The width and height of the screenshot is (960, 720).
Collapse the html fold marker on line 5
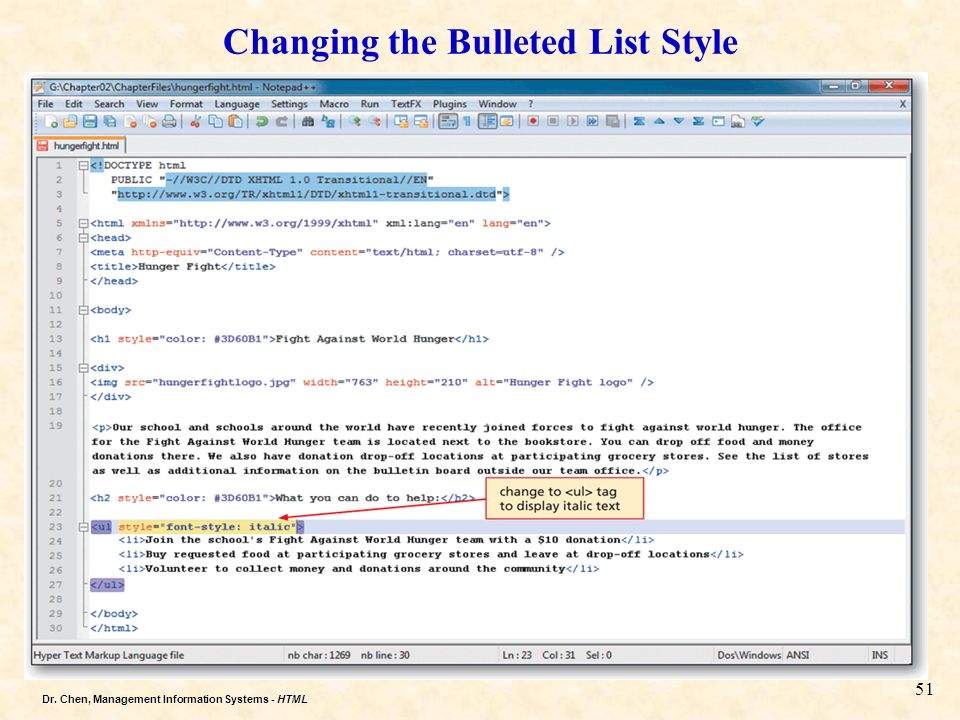pyautogui.click(x=83, y=223)
